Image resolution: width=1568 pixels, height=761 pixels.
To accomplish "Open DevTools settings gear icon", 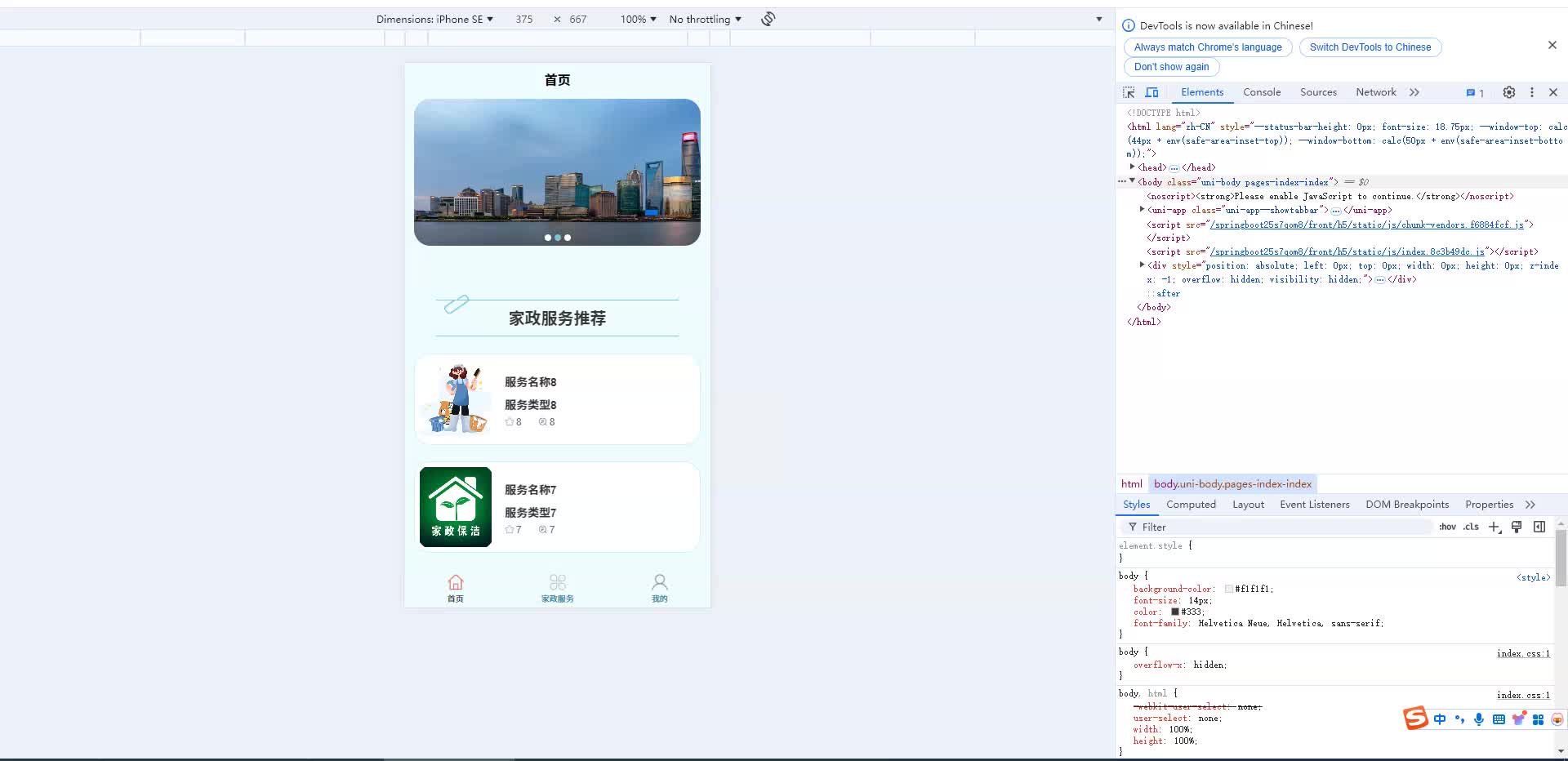I will [1508, 92].
